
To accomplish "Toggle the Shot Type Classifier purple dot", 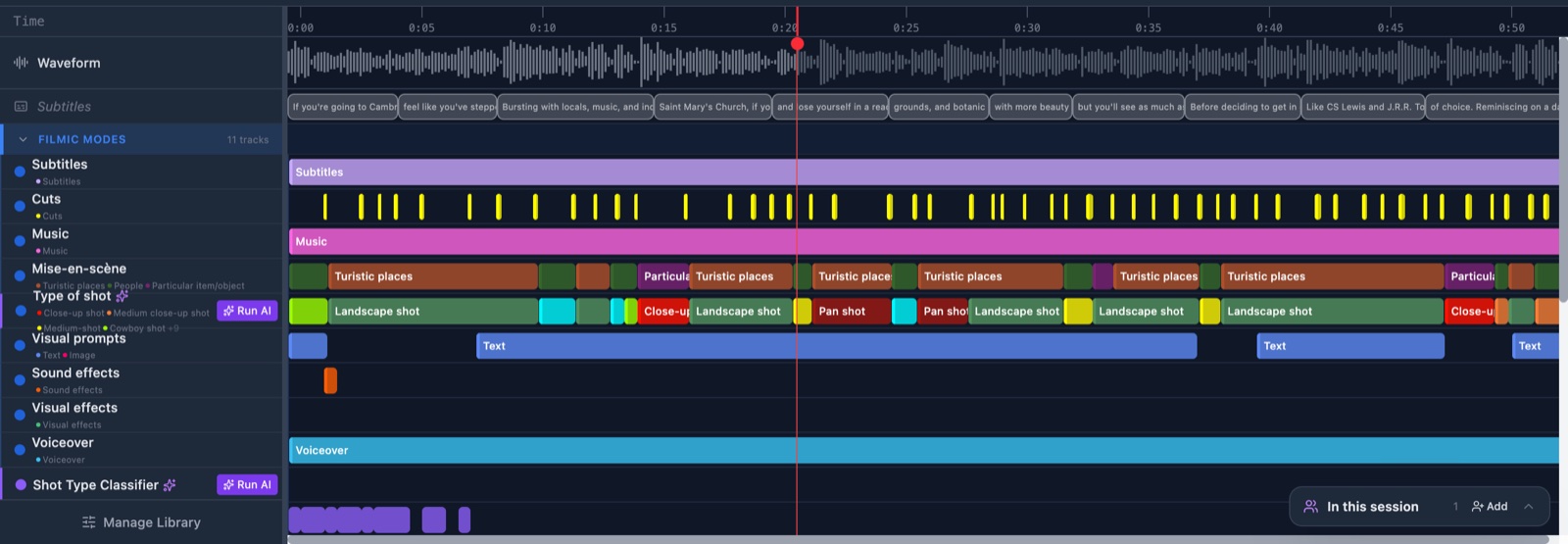I will 21,485.
